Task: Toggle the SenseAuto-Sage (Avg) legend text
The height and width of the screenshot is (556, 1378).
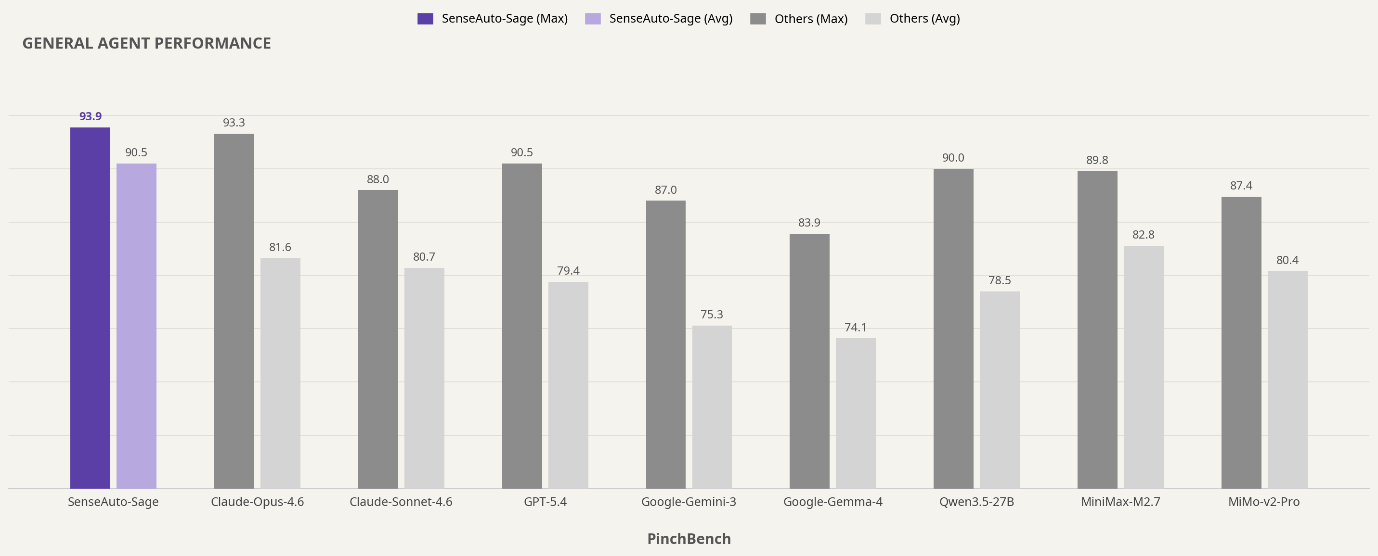Action: [671, 18]
